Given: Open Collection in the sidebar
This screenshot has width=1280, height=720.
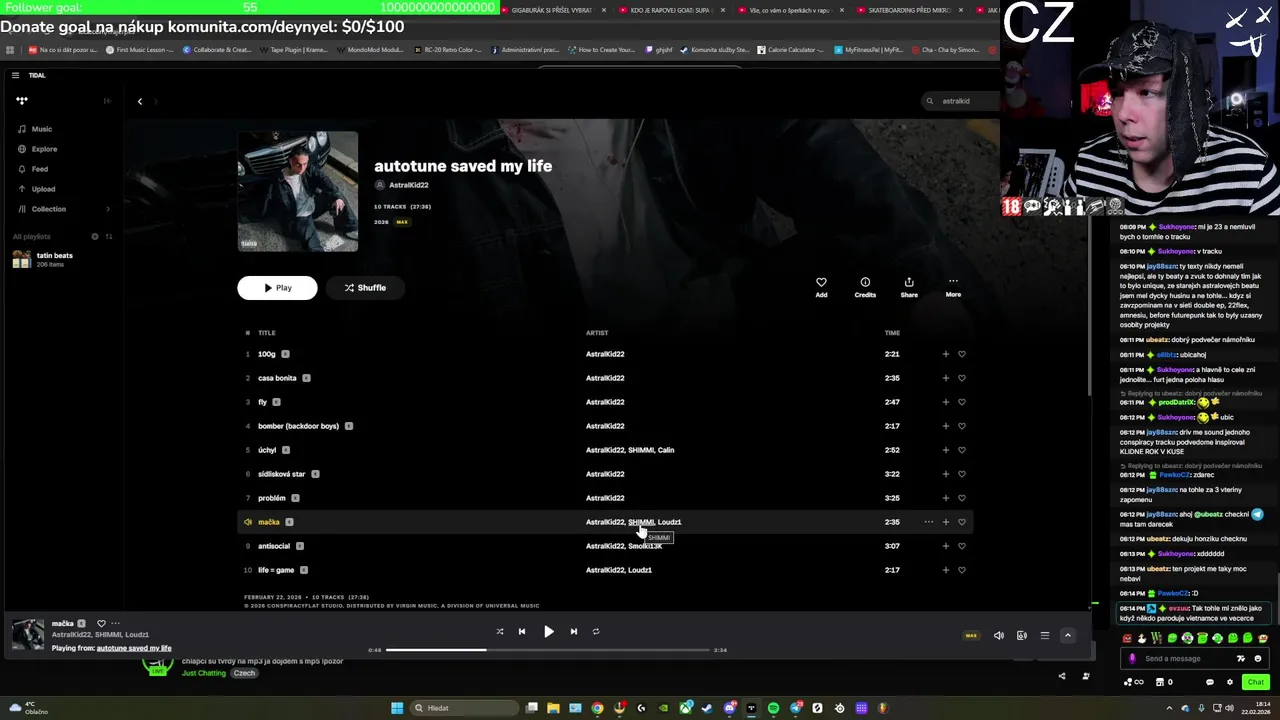Looking at the screenshot, I should 42,209.
